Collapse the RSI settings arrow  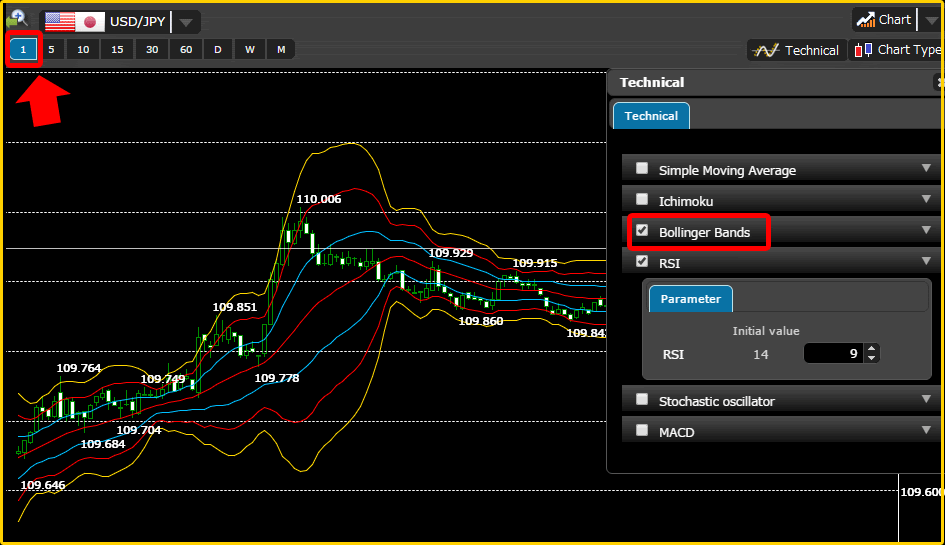(x=926, y=261)
